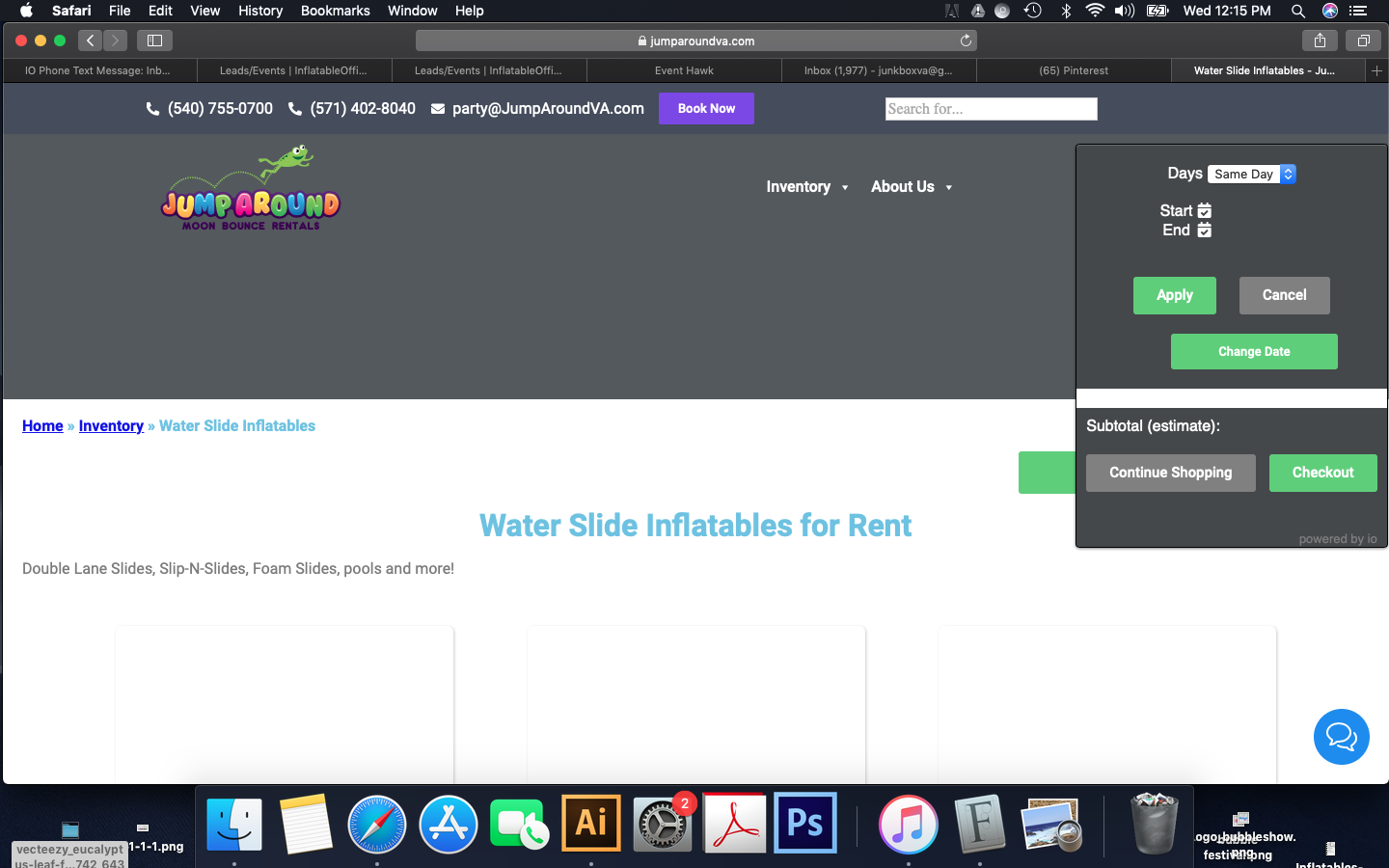Show all tabs overview icon
1389x868 pixels.
1363,41
